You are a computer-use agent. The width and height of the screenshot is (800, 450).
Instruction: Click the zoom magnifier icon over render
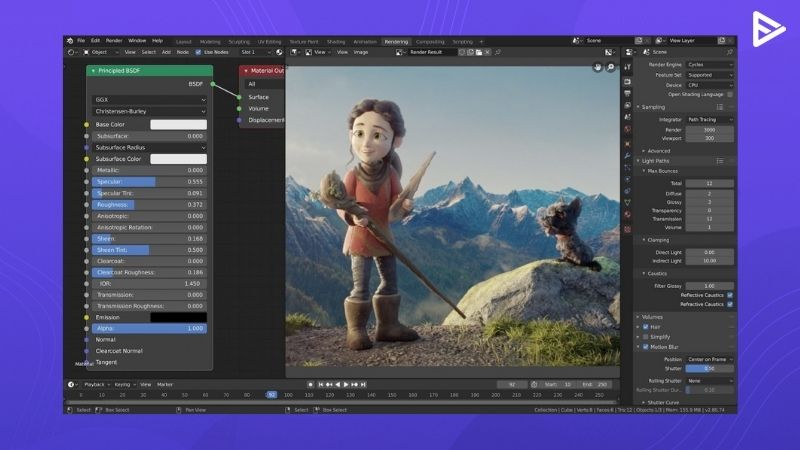(611, 67)
